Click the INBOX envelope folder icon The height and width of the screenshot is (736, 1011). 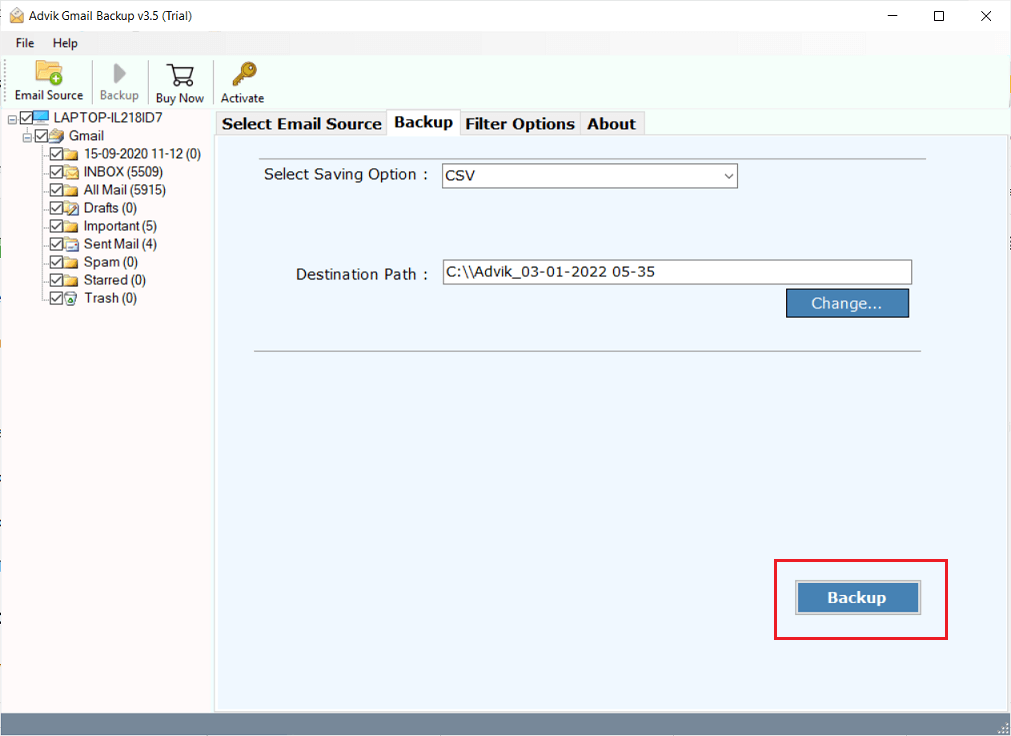click(71, 172)
